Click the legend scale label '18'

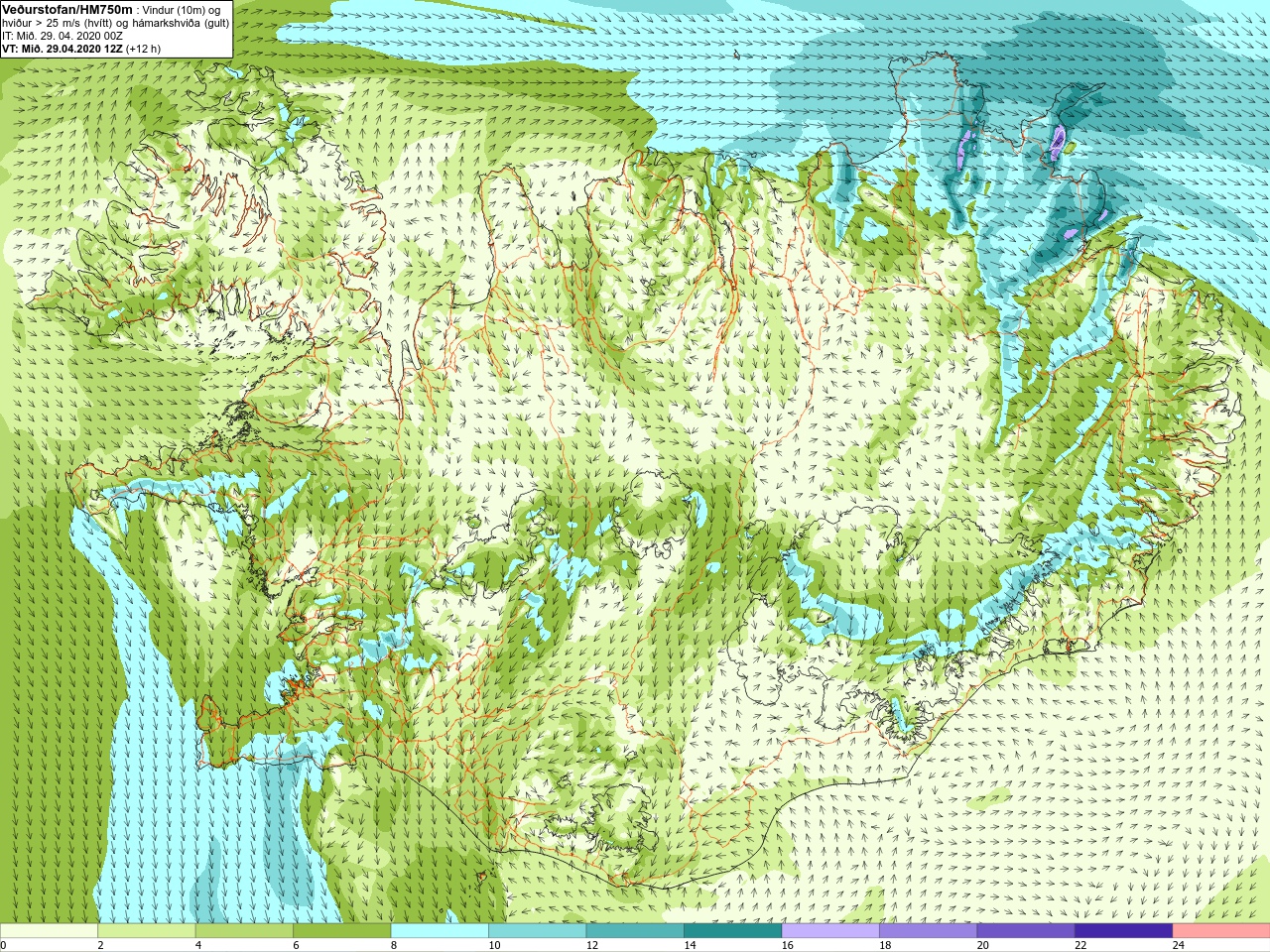tap(885, 945)
